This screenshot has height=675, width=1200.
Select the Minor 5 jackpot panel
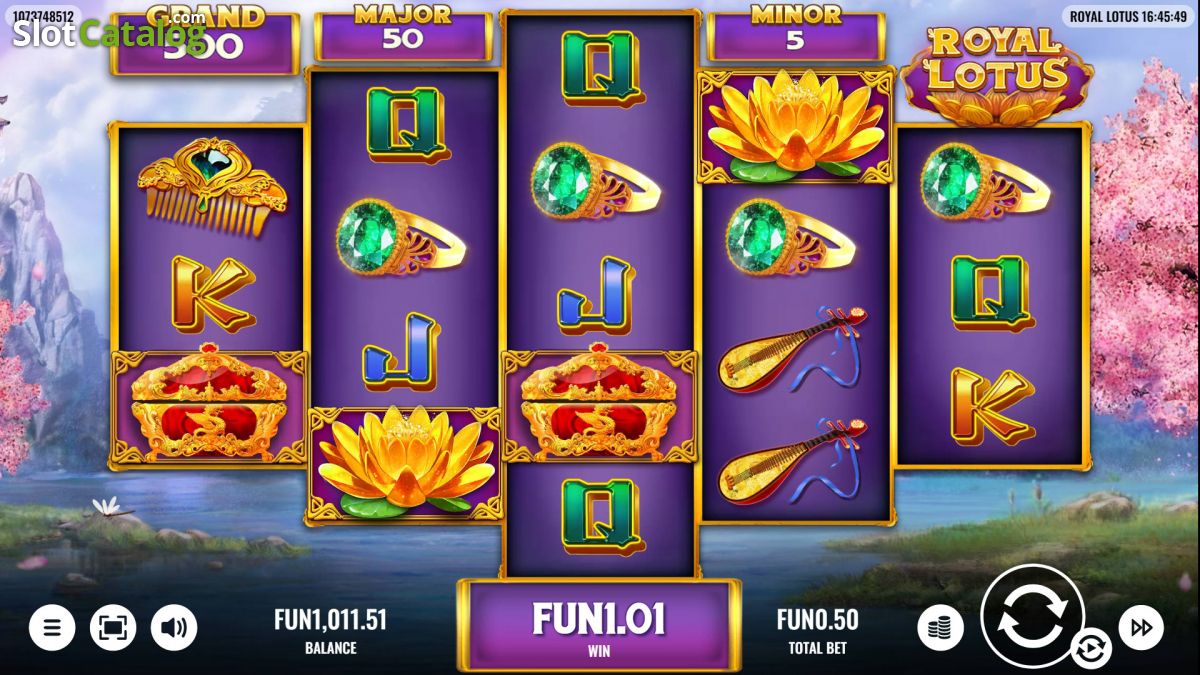click(796, 35)
